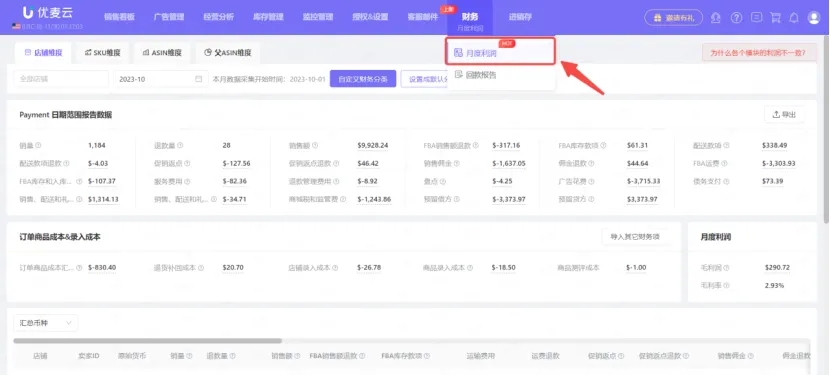
Task: Click the 优麦云 logo
Action: tap(48, 12)
